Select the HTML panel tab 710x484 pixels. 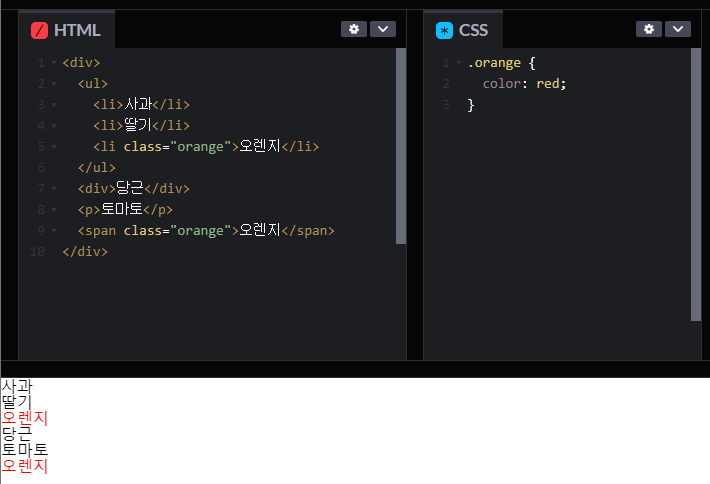point(67,30)
